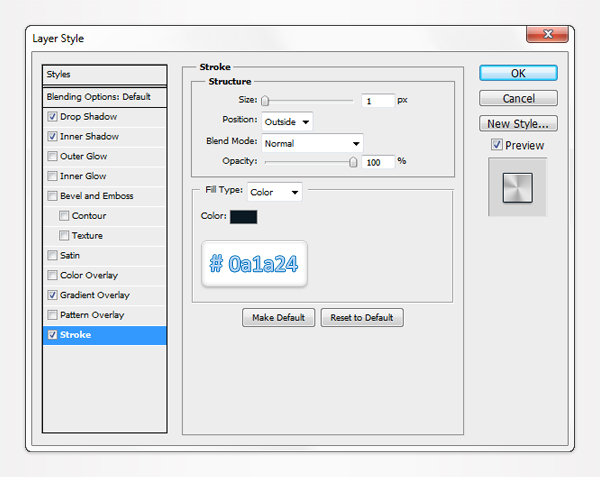Click the style preview thumbnail
The width and height of the screenshot is (600, 477).
517,187
